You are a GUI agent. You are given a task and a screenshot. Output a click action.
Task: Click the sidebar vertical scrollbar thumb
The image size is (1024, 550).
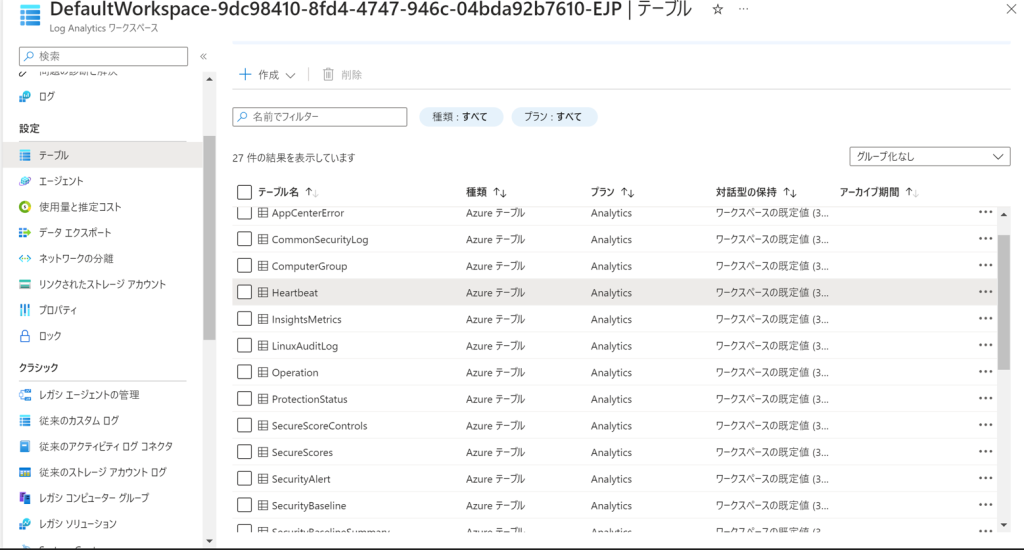(x=209, y=238)
